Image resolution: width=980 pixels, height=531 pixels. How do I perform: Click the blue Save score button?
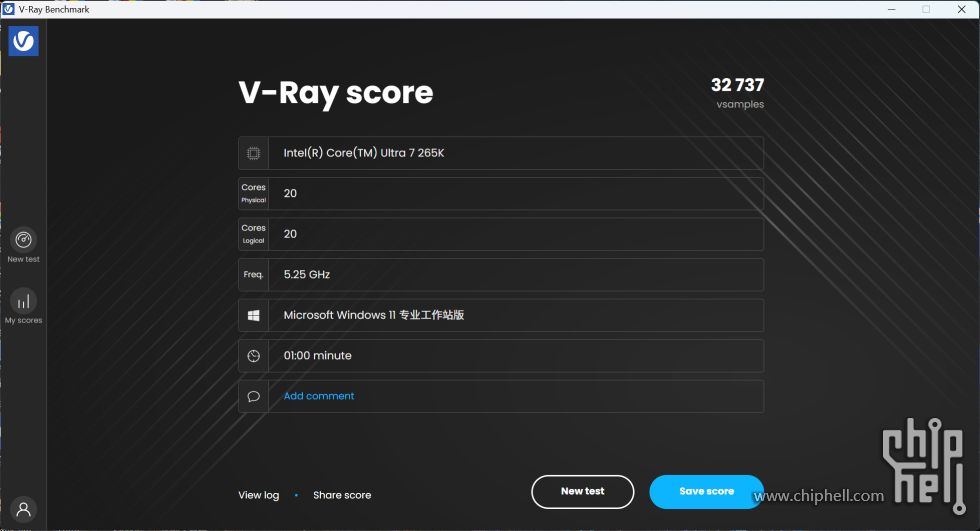point(706,492)
